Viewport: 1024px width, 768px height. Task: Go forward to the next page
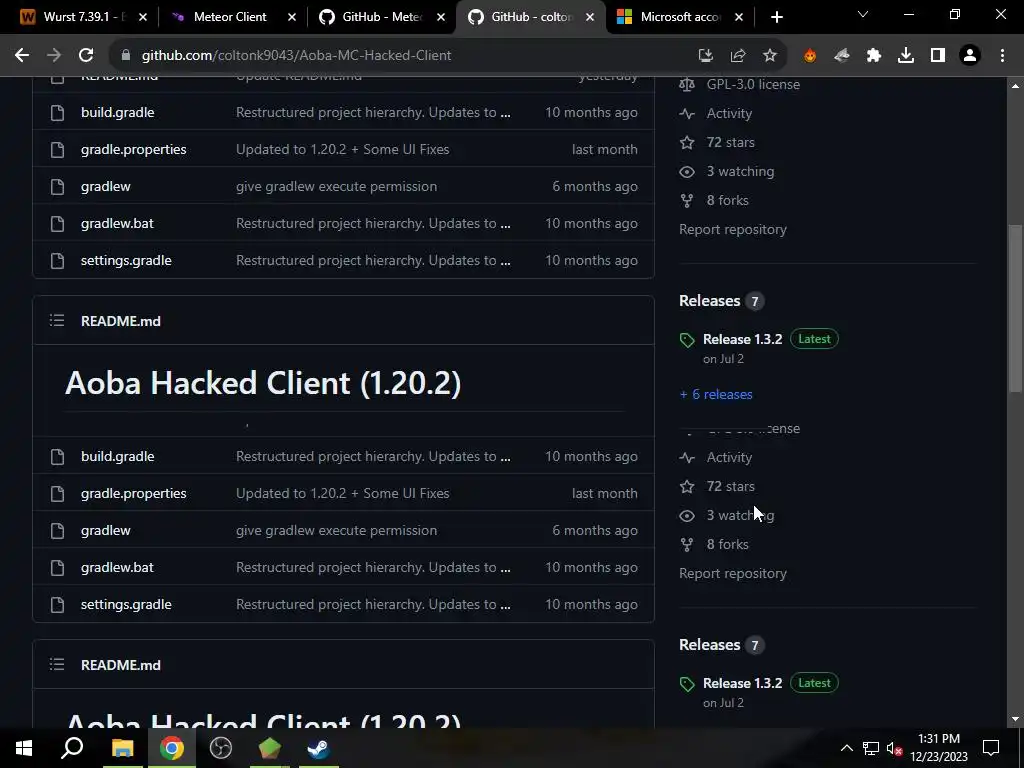54,56
